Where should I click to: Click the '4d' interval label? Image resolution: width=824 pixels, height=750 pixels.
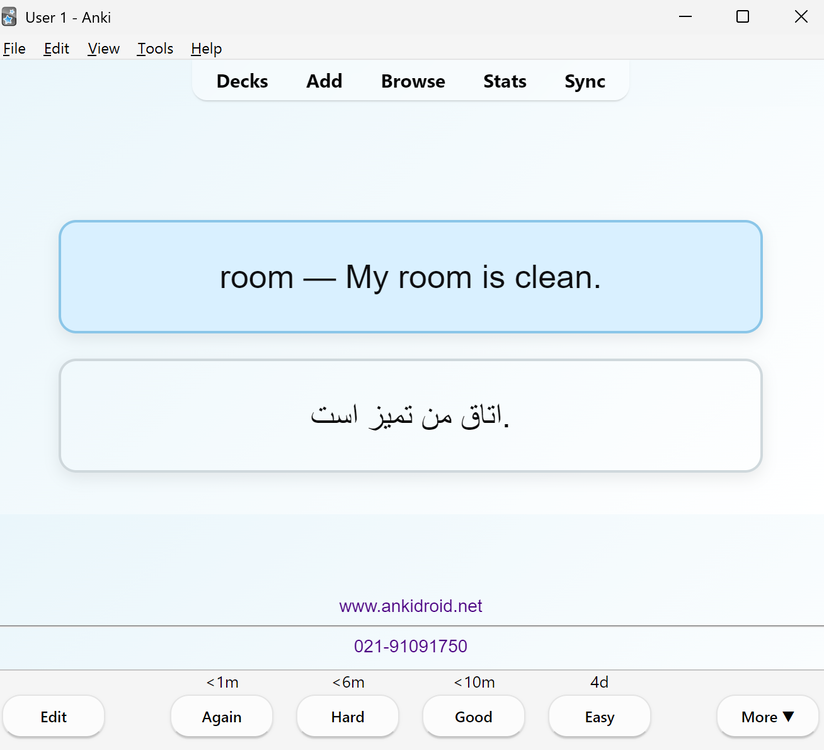[599, 682]
